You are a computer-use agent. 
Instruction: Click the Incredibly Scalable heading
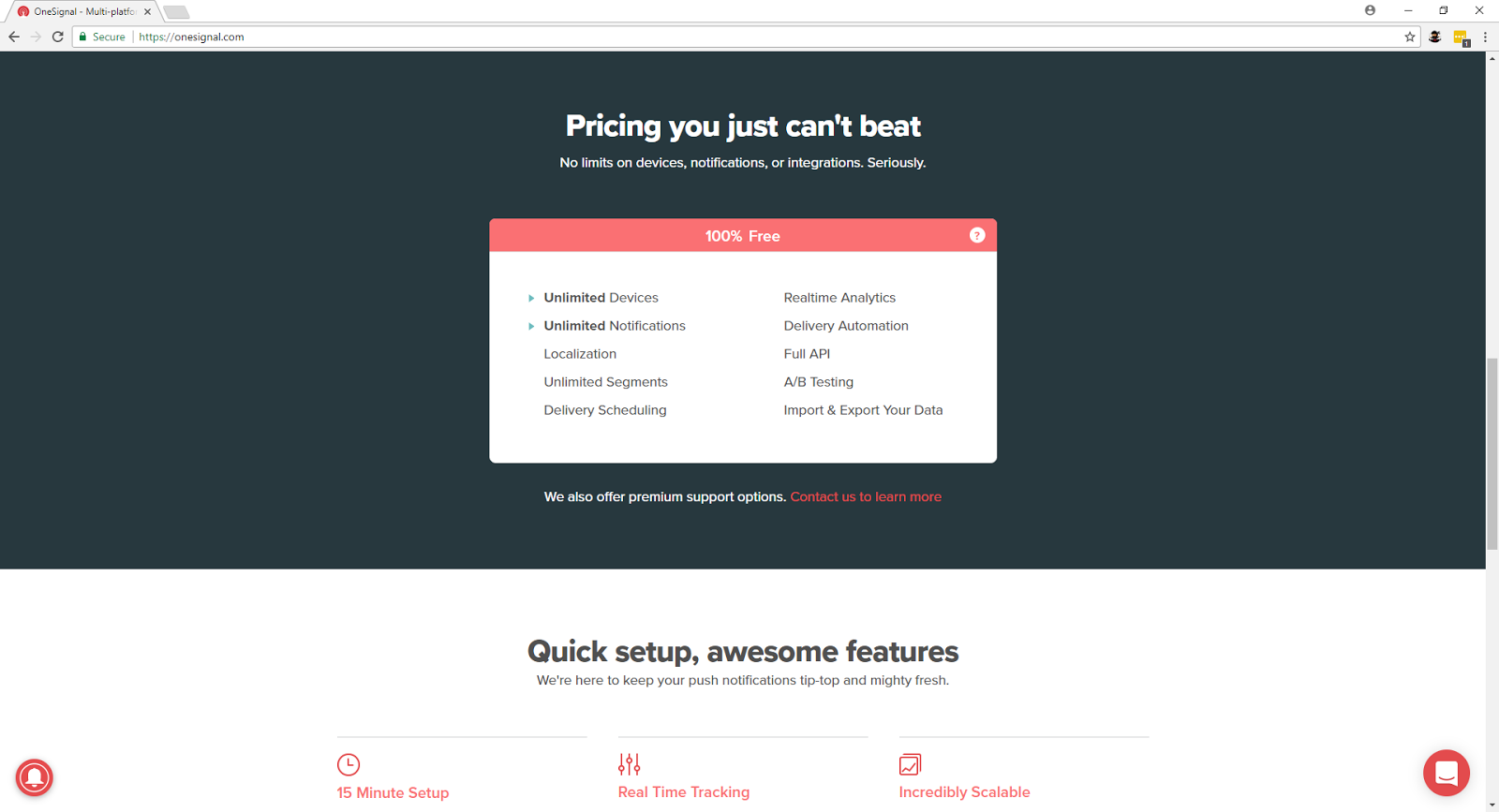pyautogui.click(x=964, y=792)
